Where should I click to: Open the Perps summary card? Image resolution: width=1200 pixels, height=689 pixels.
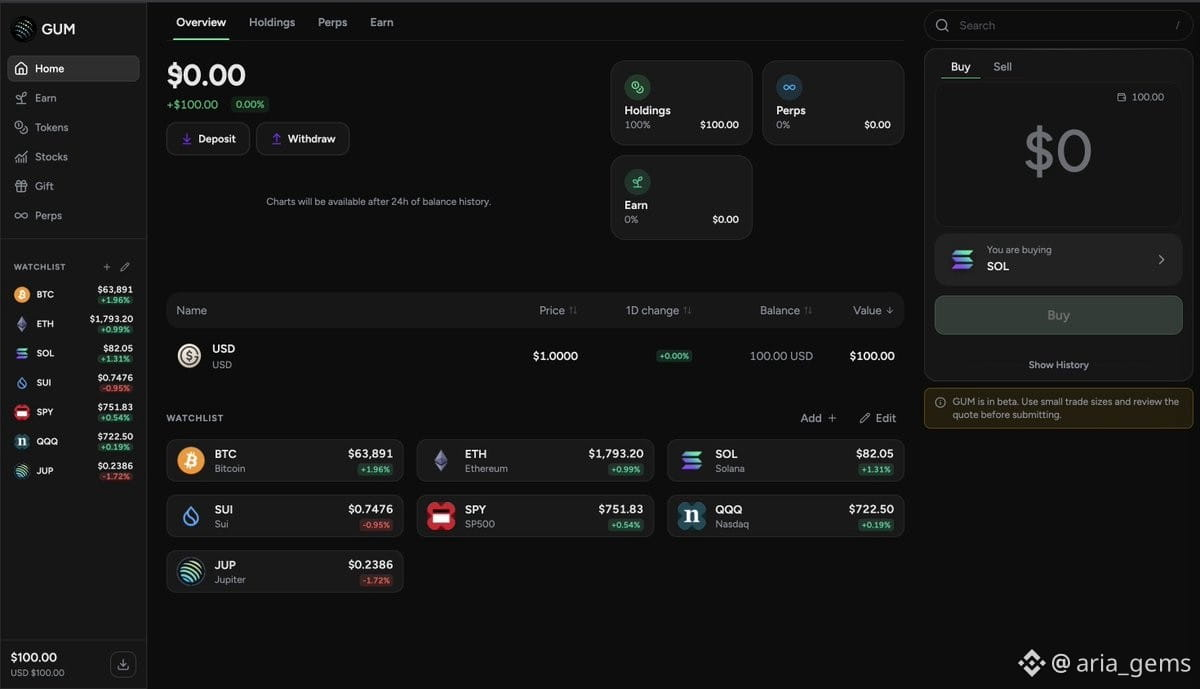coord(833,103)
